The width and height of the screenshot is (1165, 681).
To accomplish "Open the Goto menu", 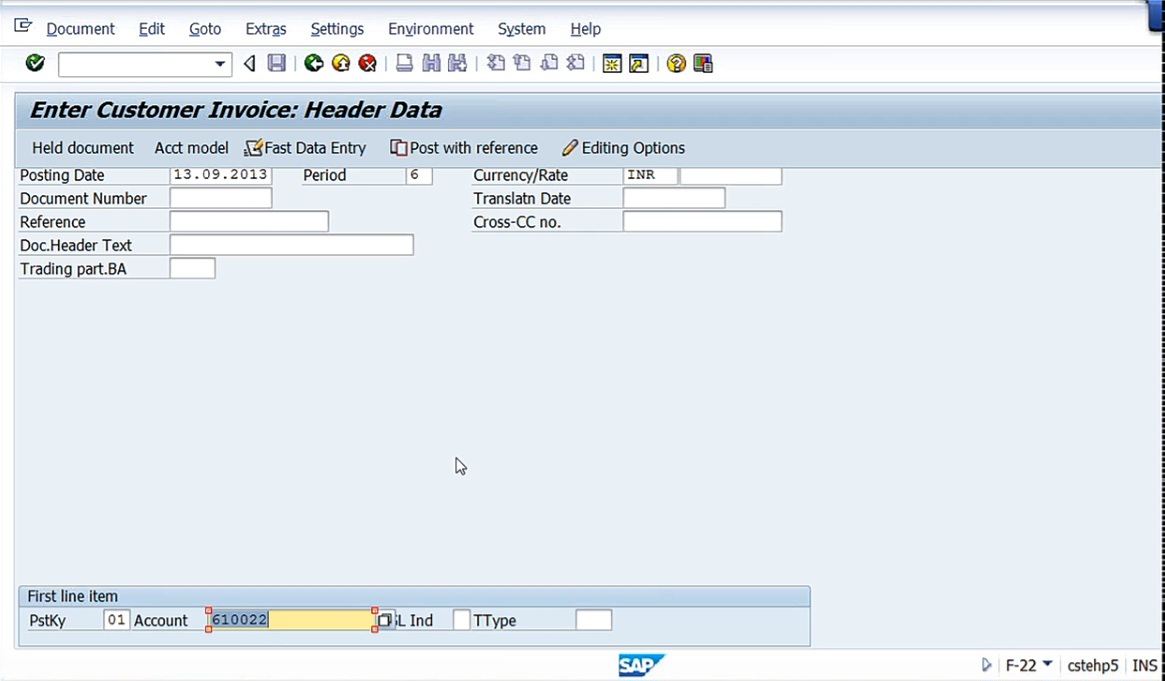I will 205,29.
